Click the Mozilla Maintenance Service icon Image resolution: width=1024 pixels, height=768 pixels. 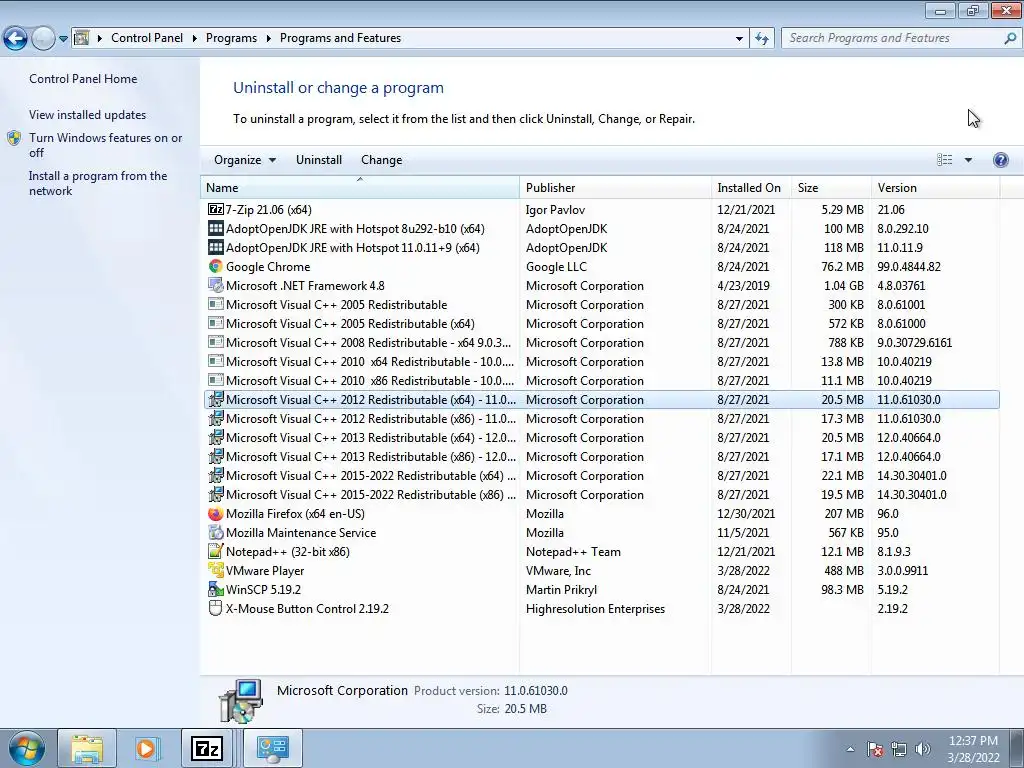(216, 532)
